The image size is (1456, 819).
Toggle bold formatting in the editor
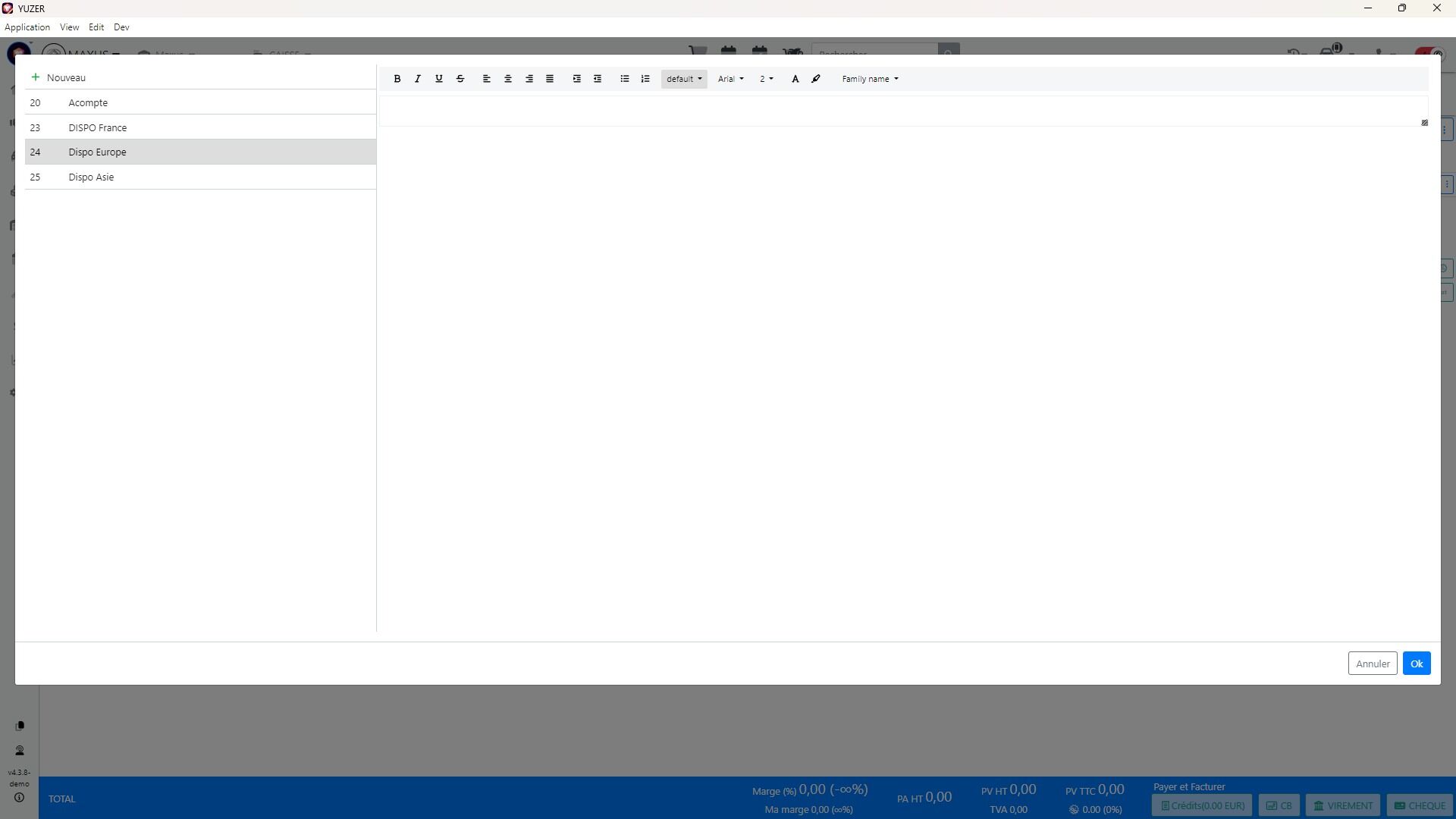[x=397, y=79]
